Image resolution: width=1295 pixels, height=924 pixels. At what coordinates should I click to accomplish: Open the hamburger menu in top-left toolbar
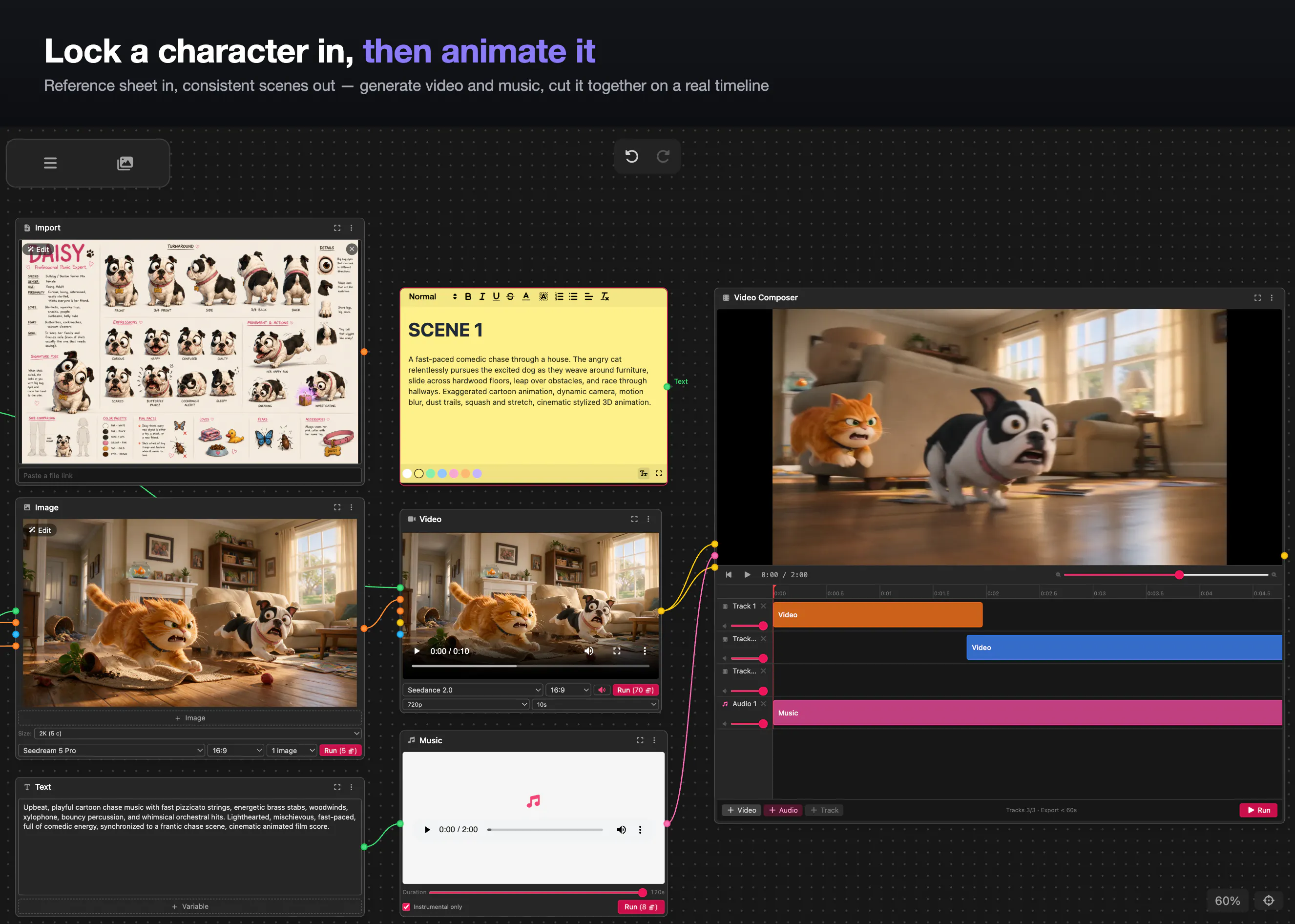click(50, 163)
